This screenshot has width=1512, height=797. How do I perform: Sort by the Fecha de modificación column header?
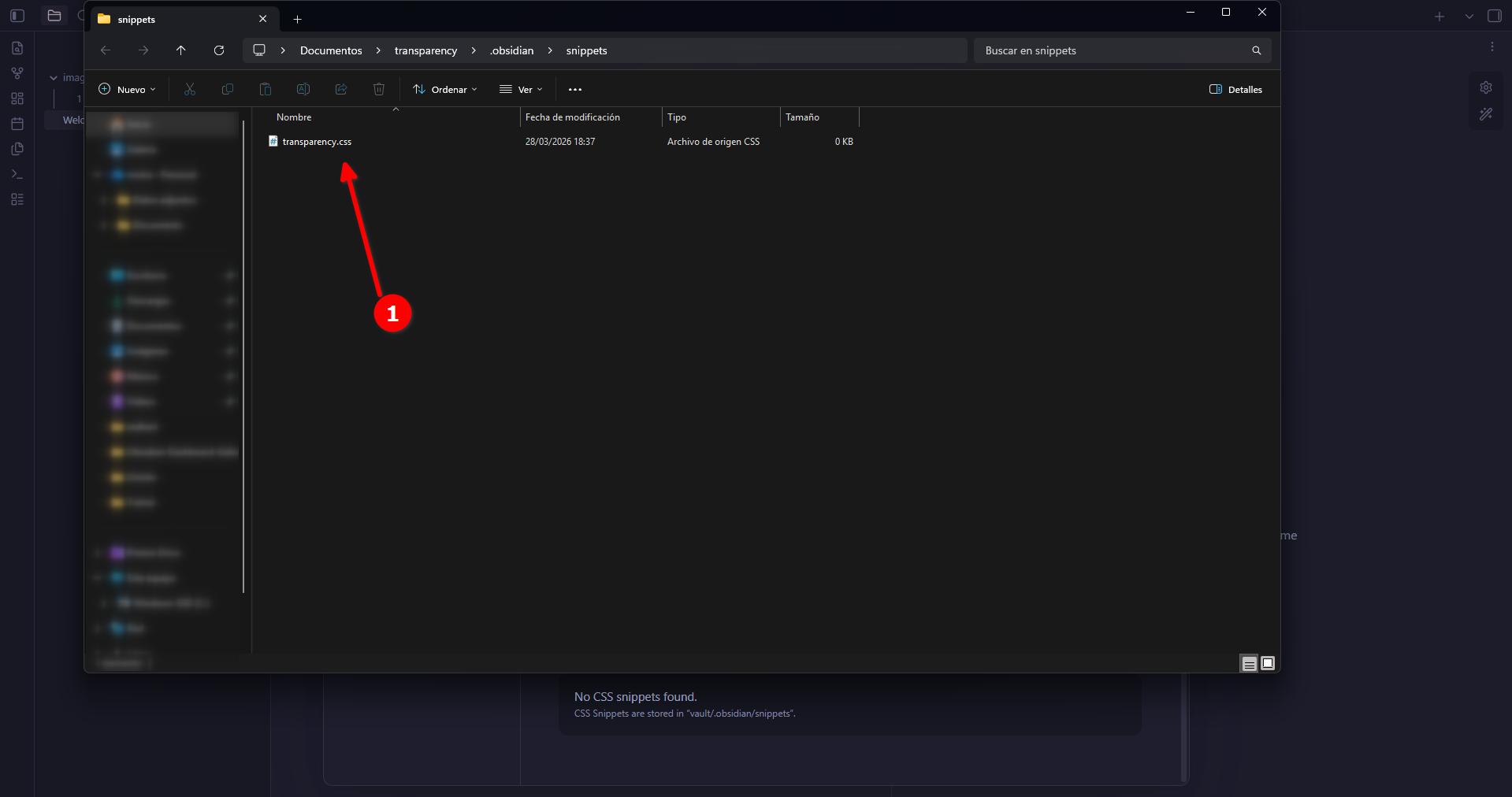573,117
